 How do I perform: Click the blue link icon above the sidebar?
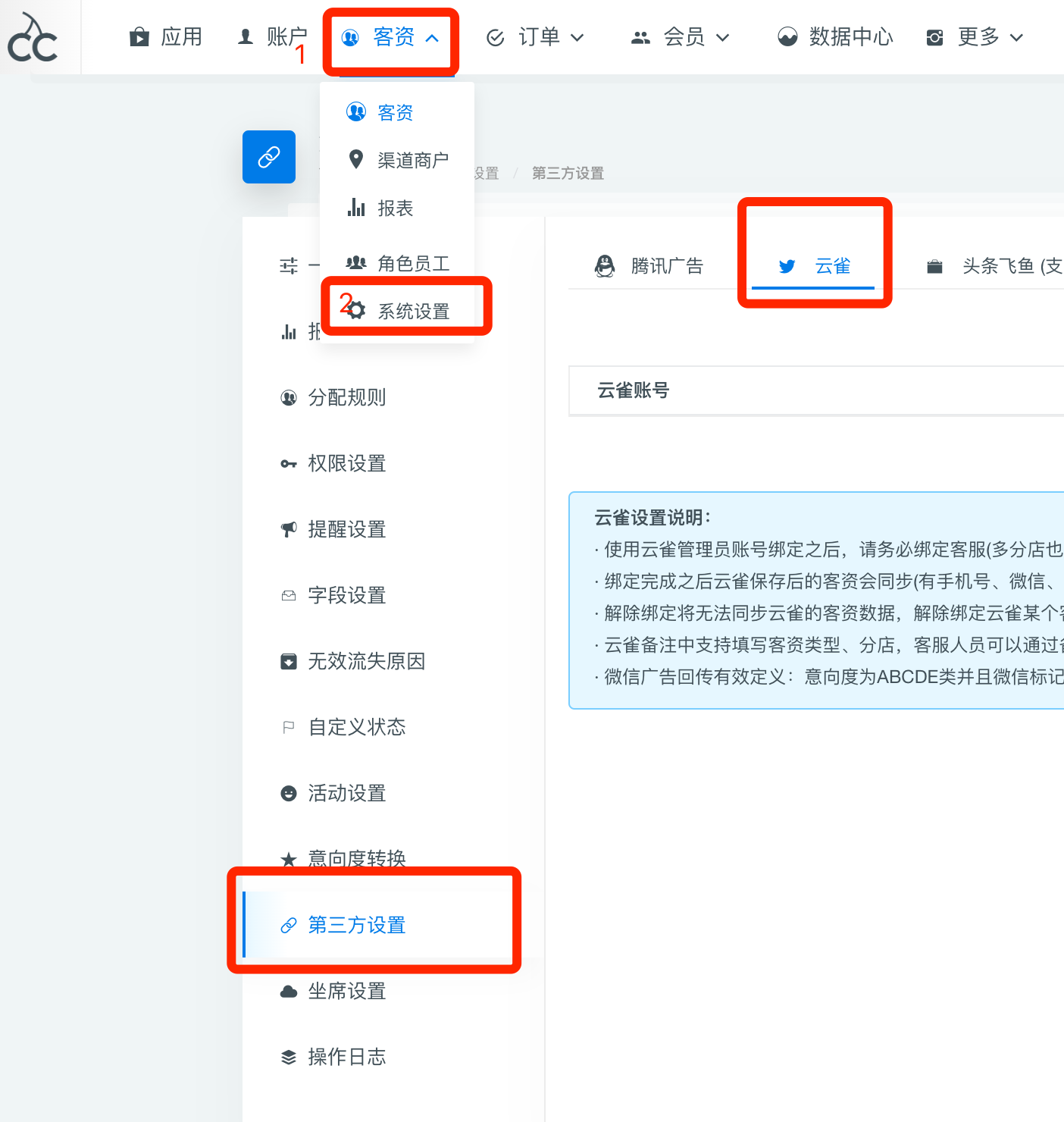pyautogui.click(x=268, y=157)
